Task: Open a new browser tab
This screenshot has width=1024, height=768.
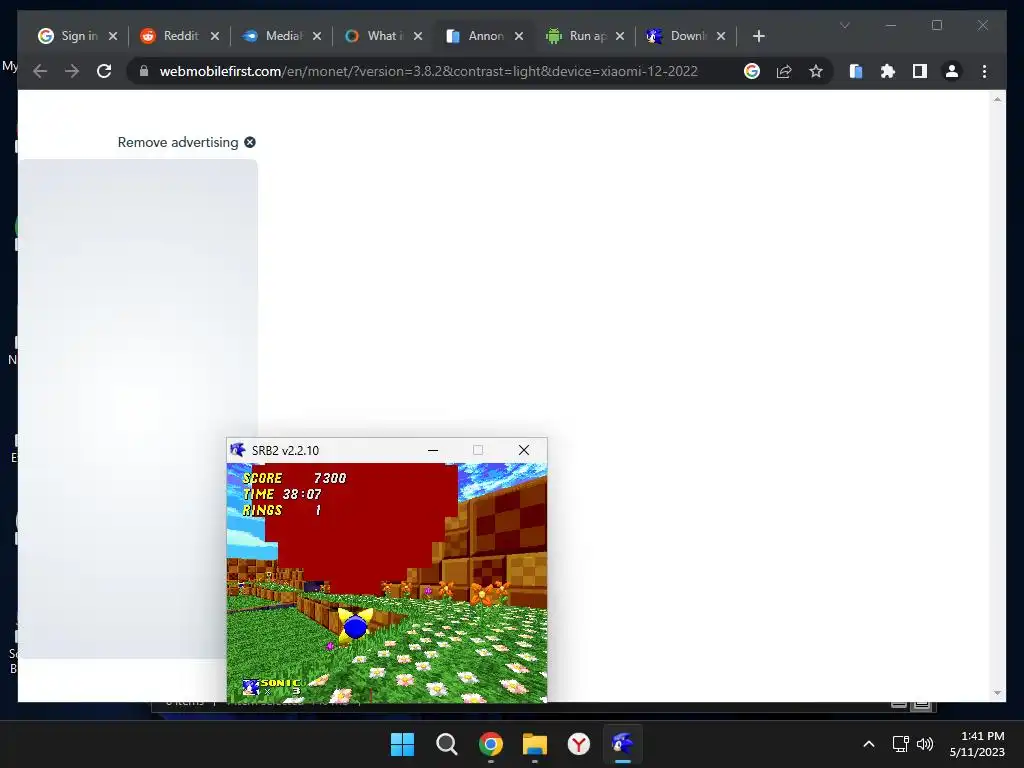Action: (x=758, y=36)
